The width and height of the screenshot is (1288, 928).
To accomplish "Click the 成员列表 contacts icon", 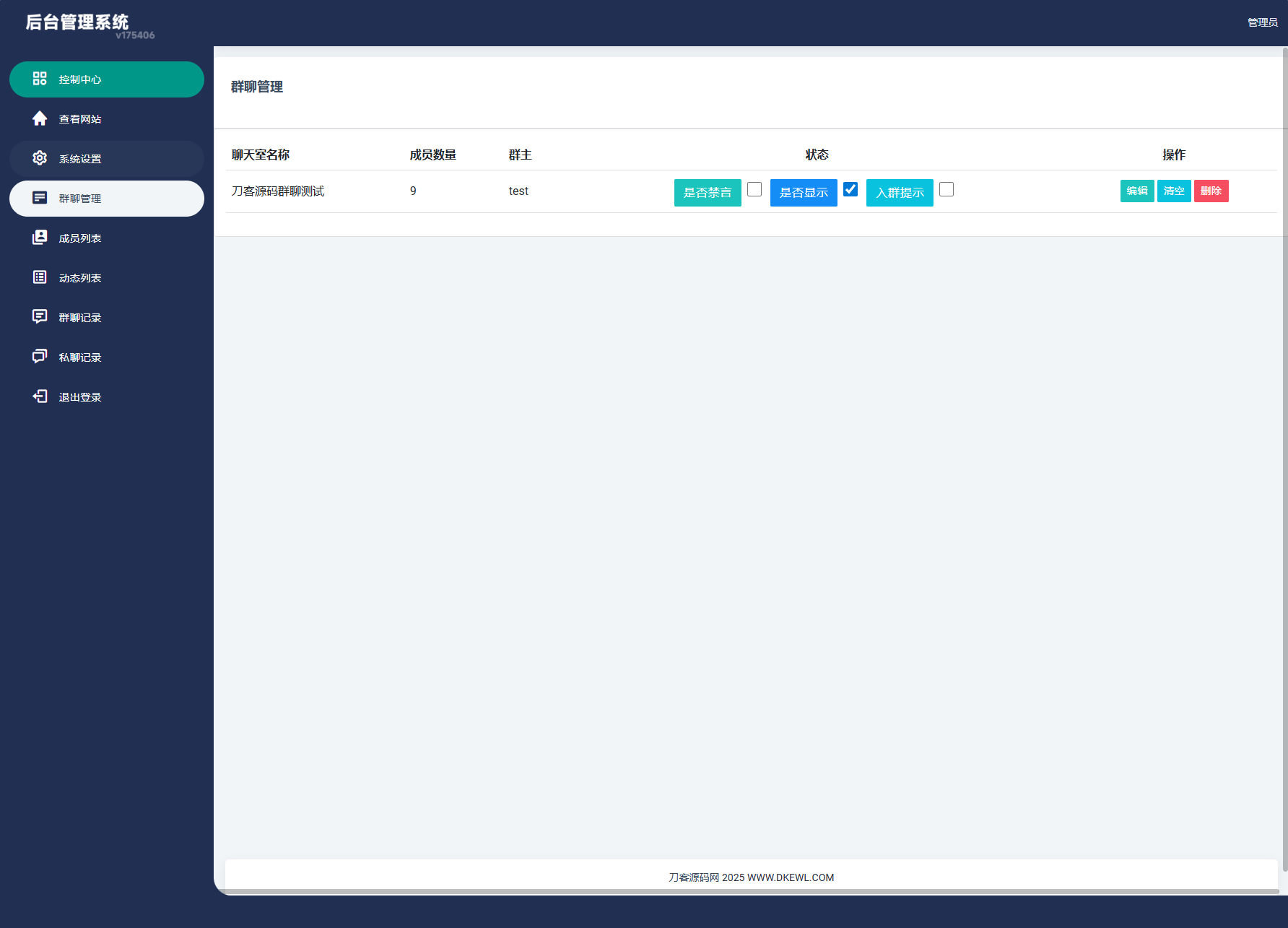I will [40, 238].
